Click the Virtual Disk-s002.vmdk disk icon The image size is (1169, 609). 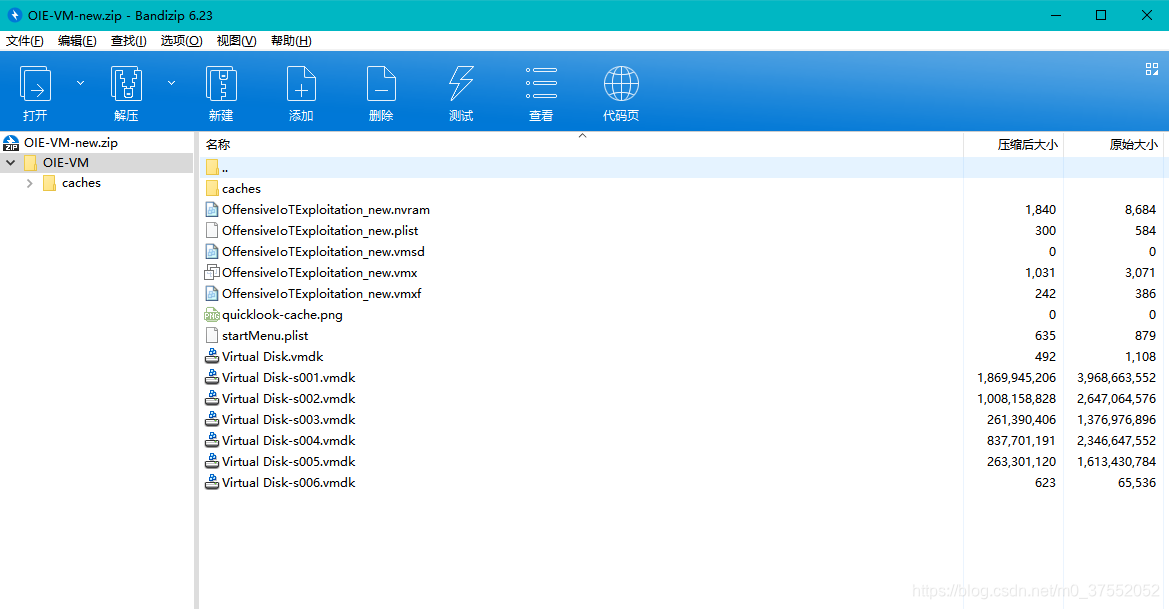pos(212,399)
